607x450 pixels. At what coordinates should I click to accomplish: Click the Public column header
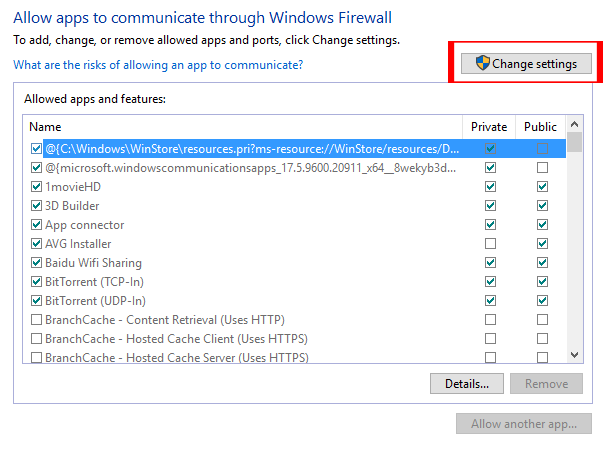tap(541, 127)
